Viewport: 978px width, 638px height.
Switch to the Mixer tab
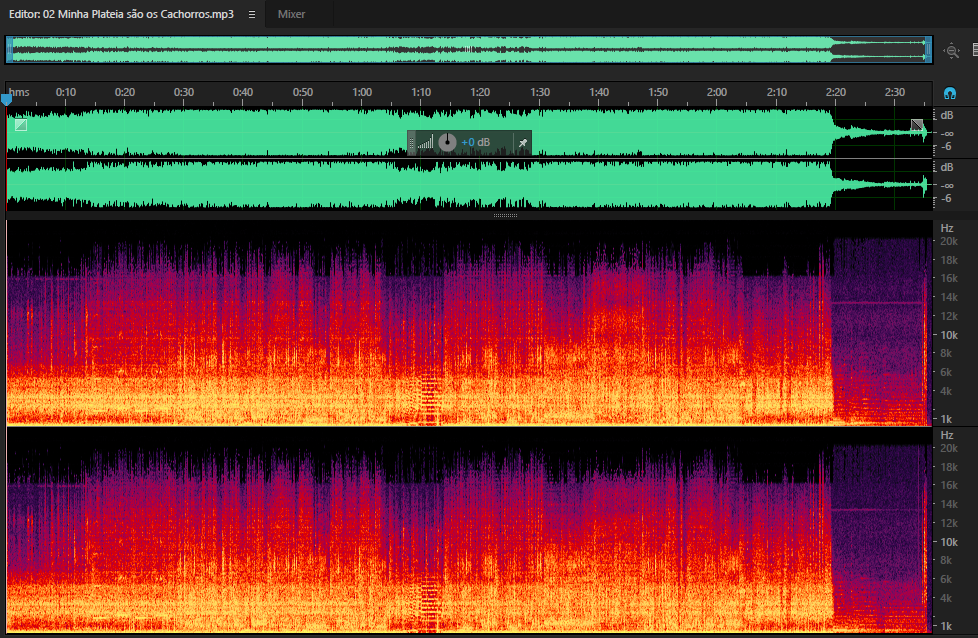point(291,14)
